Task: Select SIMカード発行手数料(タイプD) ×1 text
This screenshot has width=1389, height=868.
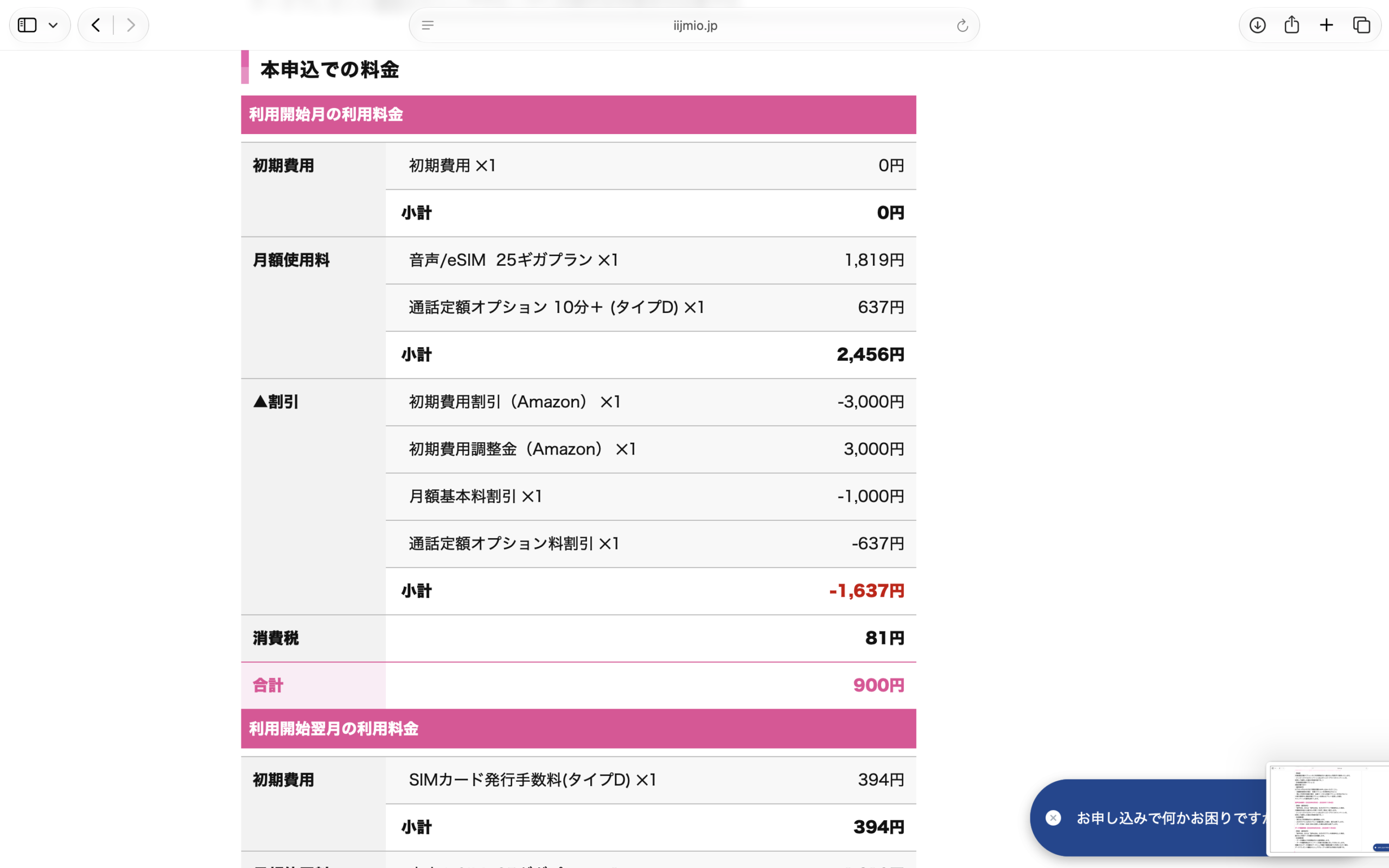Action: [533, 780]
